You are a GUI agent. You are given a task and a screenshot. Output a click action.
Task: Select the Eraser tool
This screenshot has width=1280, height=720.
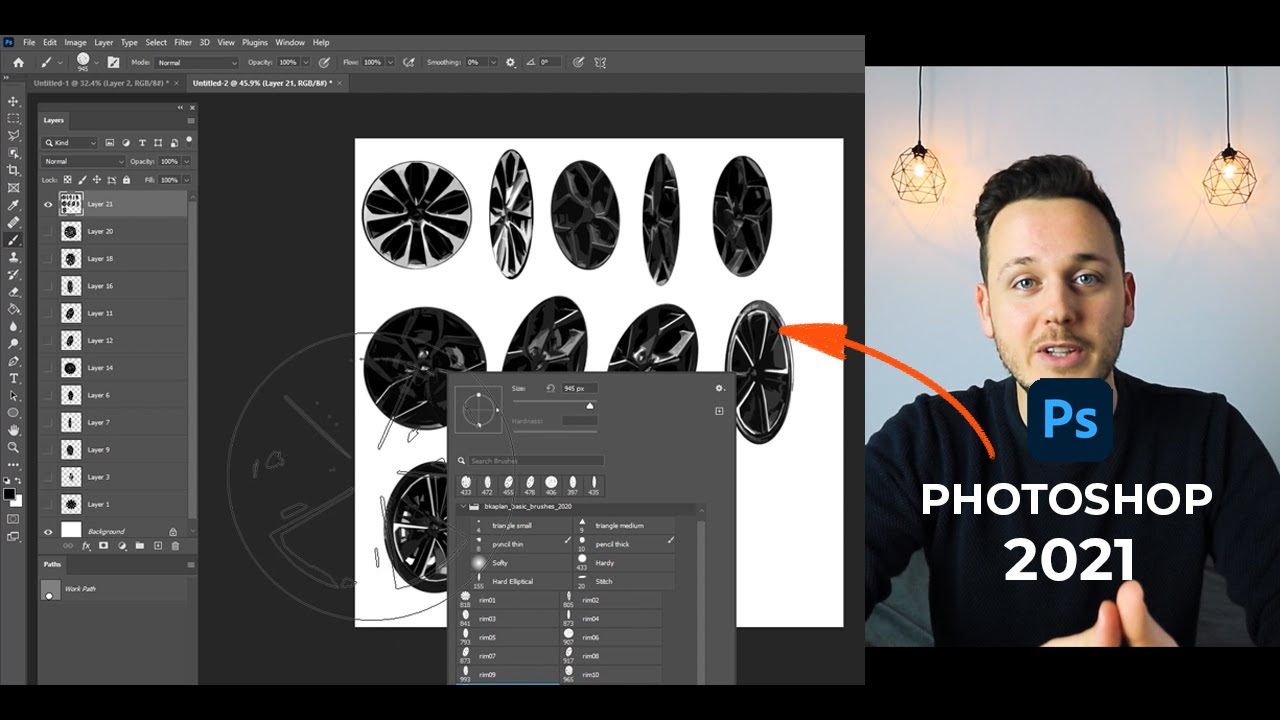coord(14,291)
